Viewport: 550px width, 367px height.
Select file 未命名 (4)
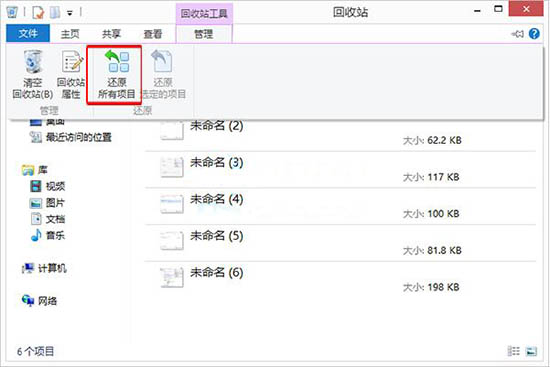coord(340,207)
